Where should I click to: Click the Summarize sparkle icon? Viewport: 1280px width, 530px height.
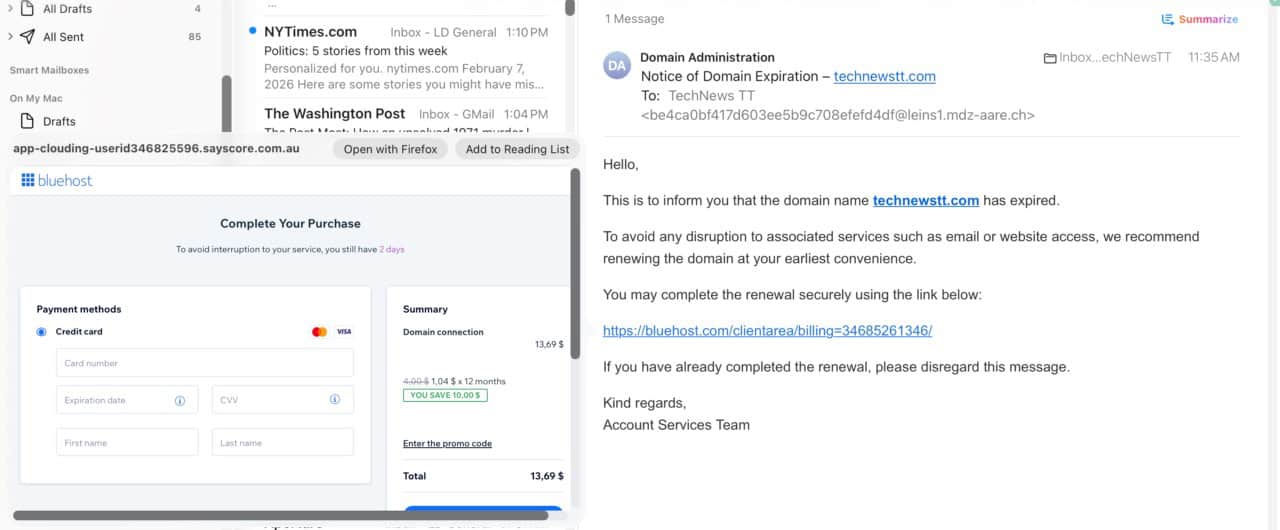1167,19
